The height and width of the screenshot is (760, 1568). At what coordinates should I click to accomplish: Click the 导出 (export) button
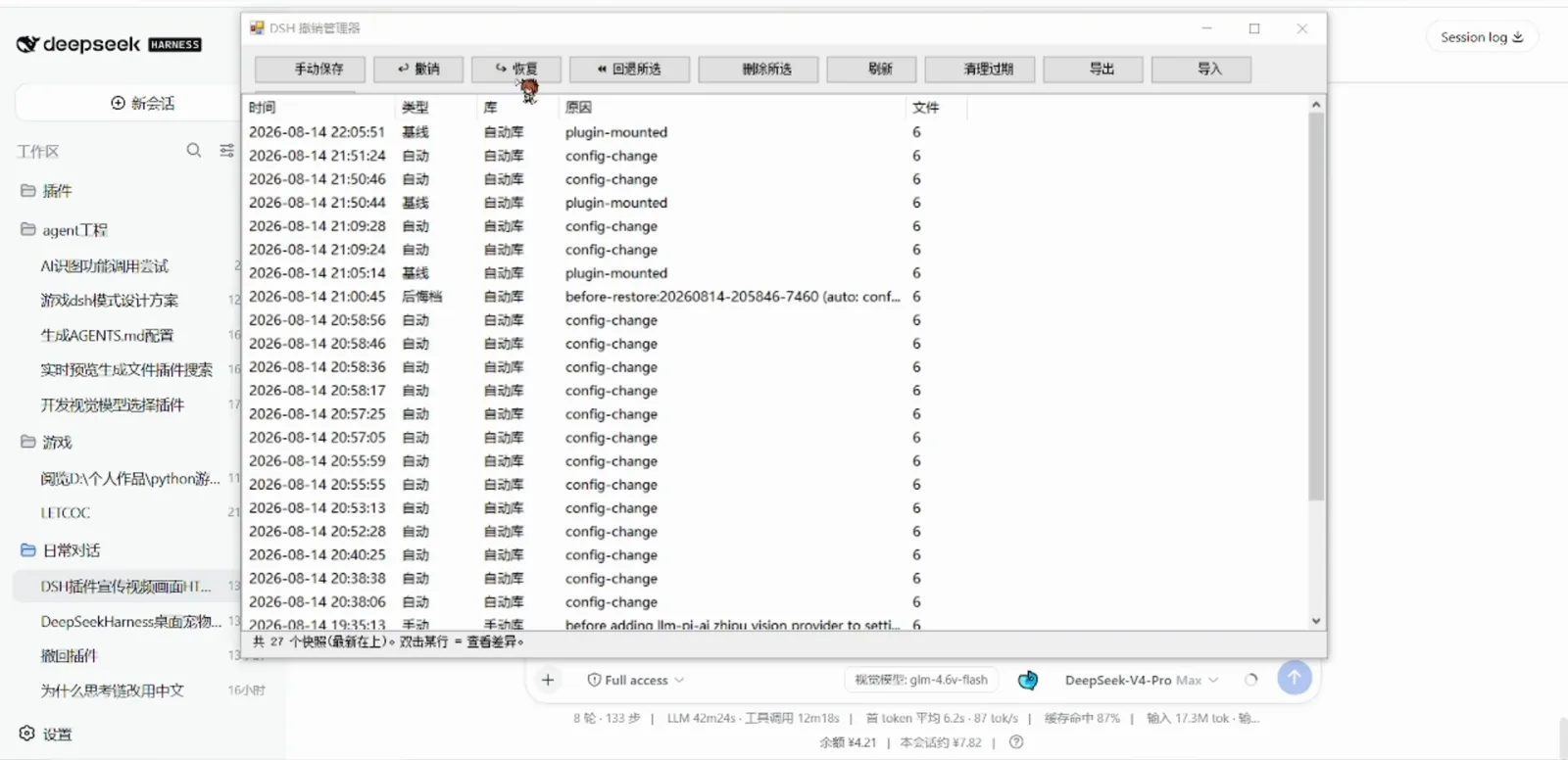[x=1094, y=69]
